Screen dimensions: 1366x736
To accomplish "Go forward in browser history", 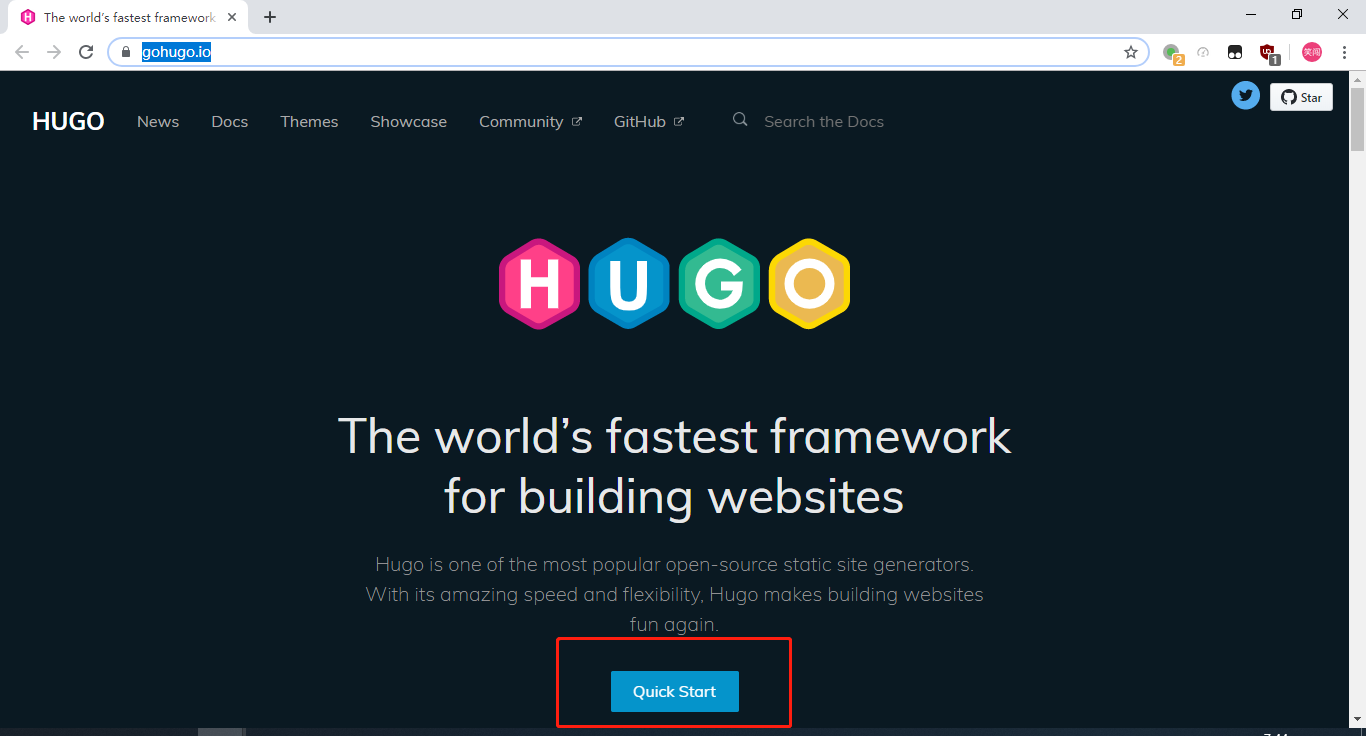I will 54,52.
